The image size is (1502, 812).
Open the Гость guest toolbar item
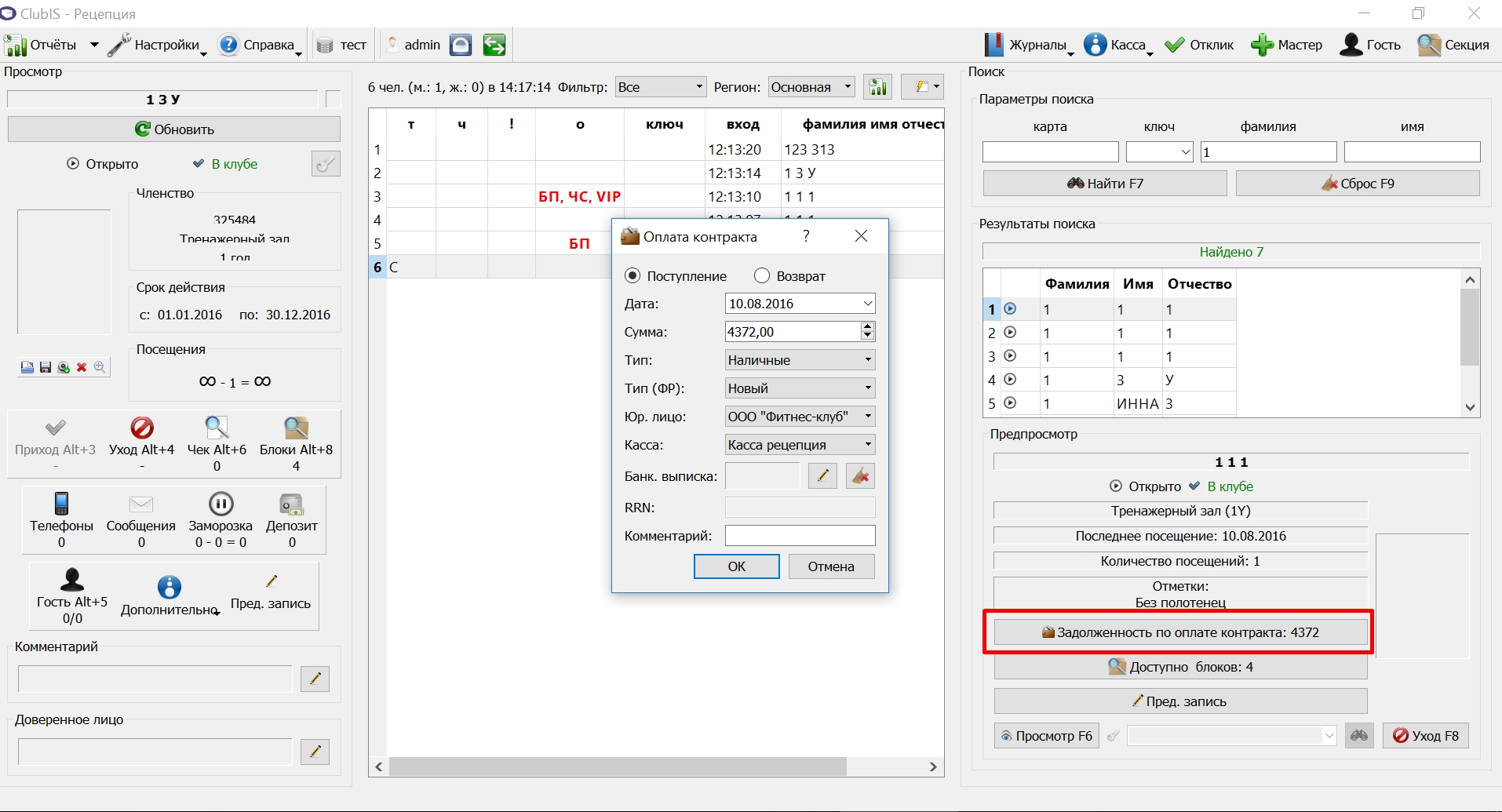[1370, 45]
